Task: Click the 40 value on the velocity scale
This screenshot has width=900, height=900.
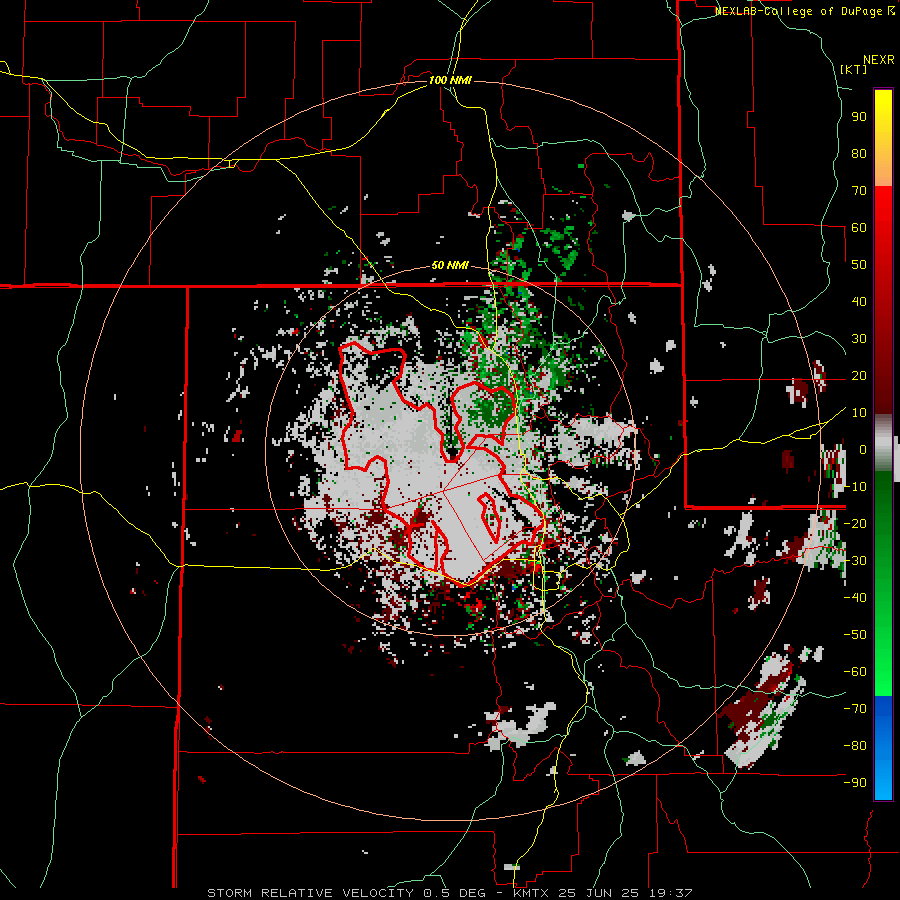Action: coord(859,302)
